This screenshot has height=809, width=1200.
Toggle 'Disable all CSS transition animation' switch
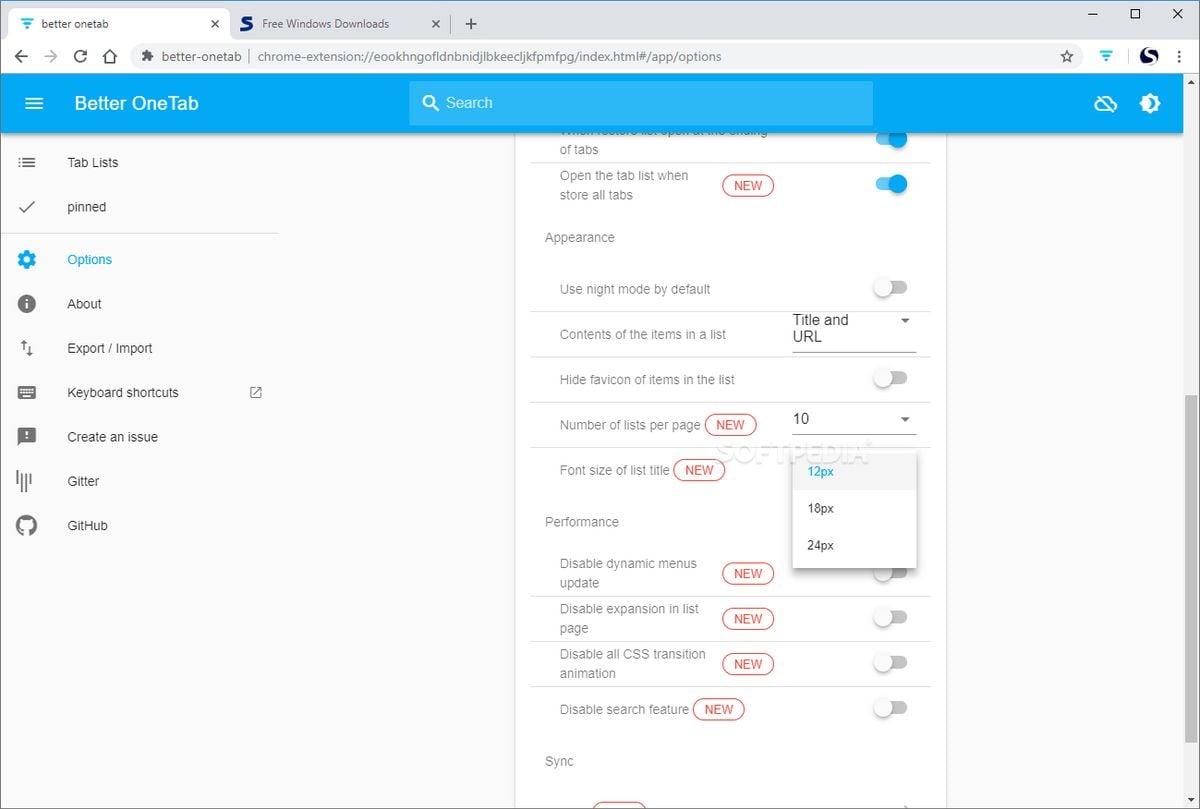point(890,663)
